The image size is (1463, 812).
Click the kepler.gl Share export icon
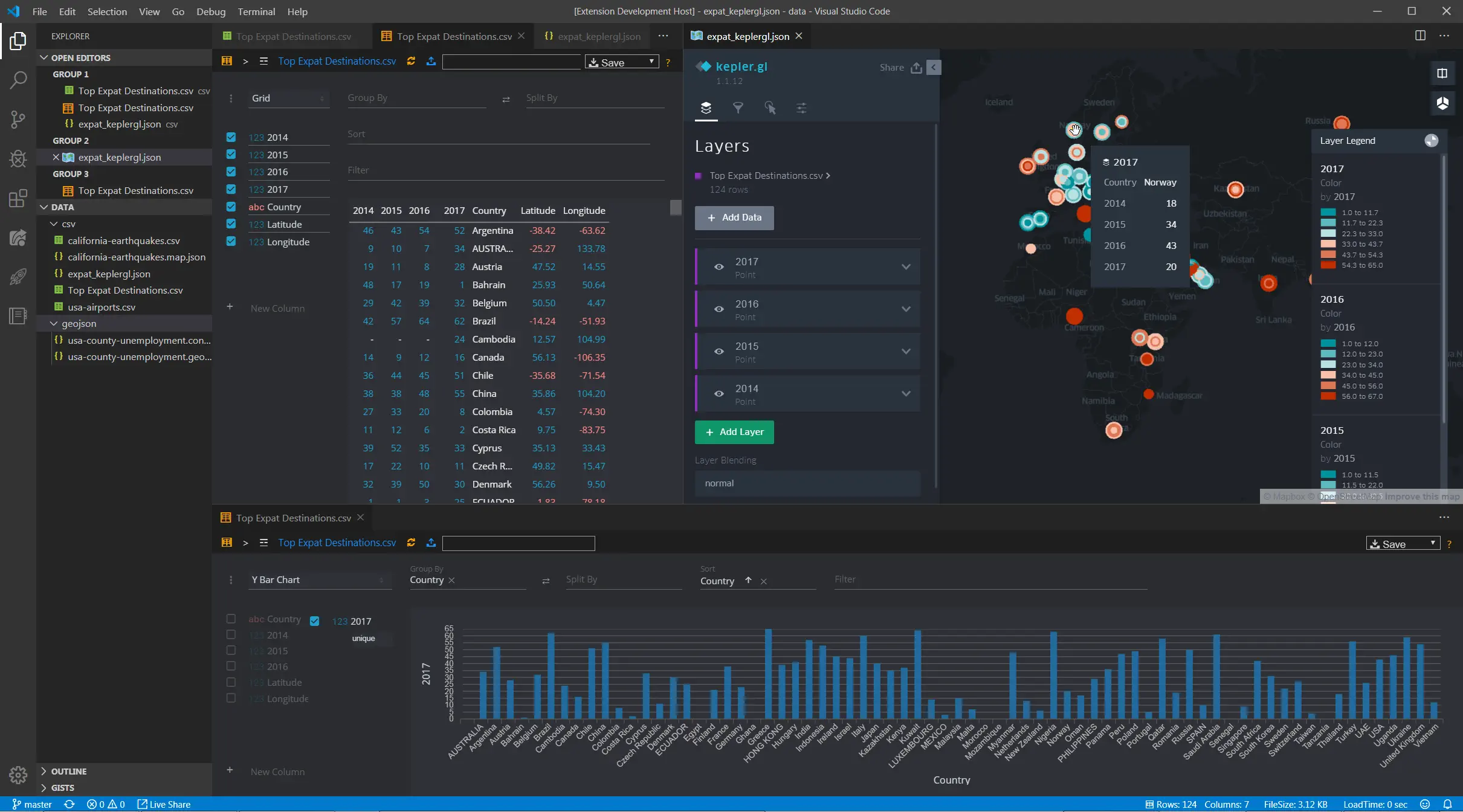916,68
